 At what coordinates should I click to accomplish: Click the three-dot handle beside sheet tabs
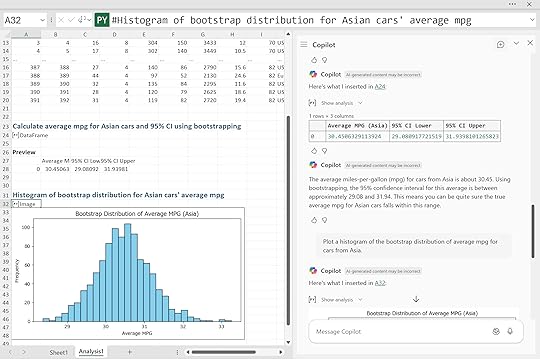pos(177,352)
